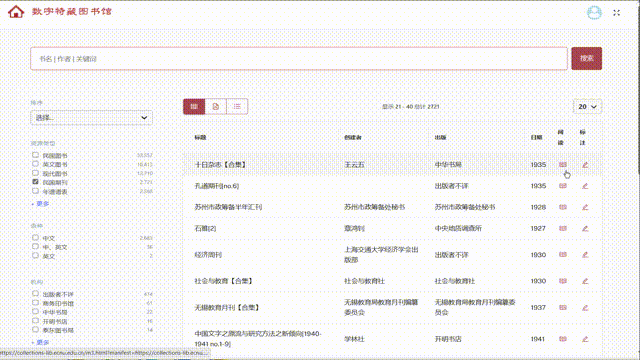The width and height of the screenshot is (640, 360).
Task: Click the red 搜索 search button
Action: point(587,58)
